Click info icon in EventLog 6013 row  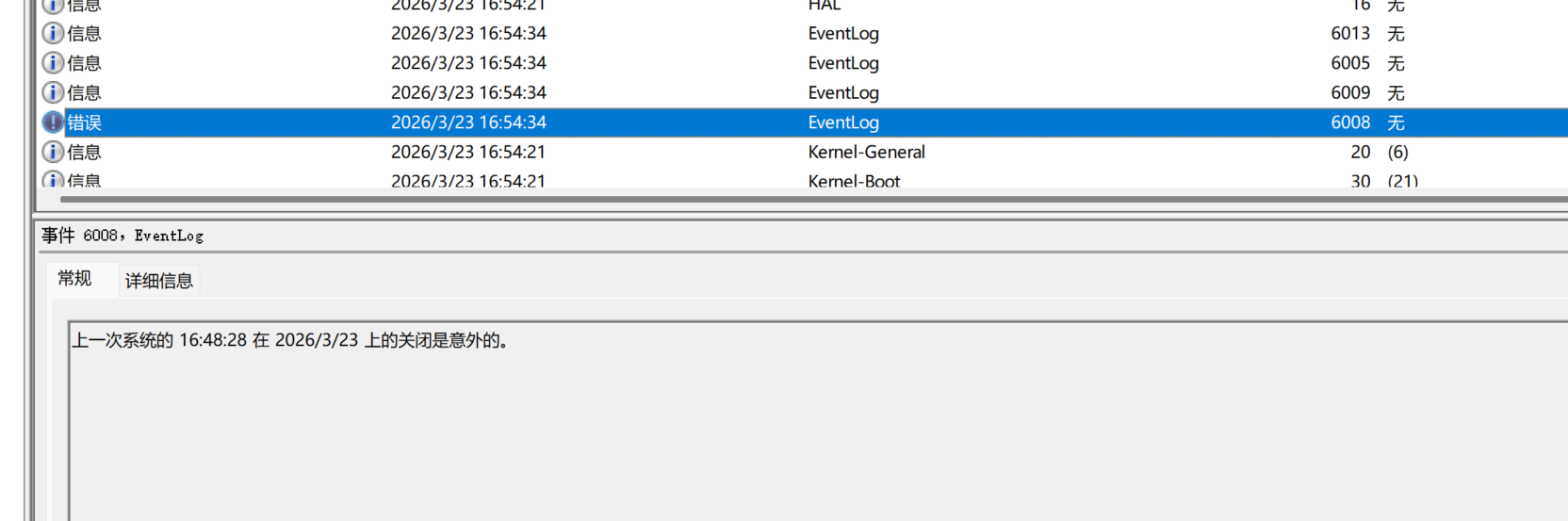54,33
